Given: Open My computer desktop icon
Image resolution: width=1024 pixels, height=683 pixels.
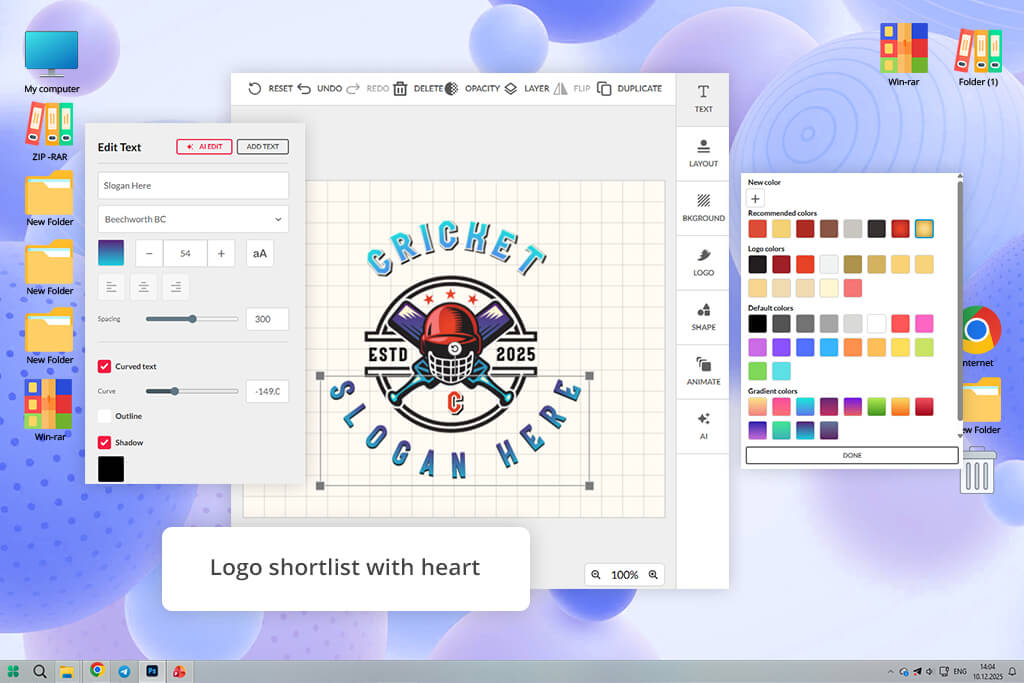Looking at the screenshot, I should (52, 62).
